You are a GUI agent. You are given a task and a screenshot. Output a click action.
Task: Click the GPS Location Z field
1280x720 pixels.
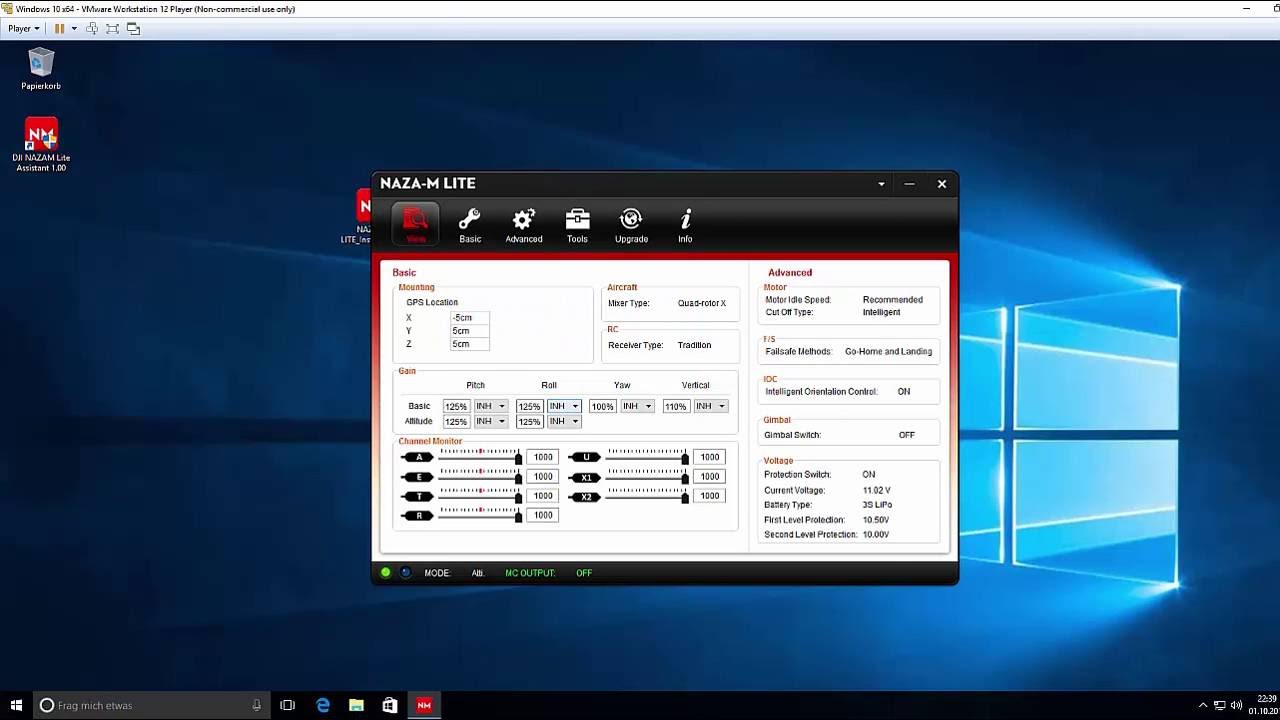tap(469, 344)
